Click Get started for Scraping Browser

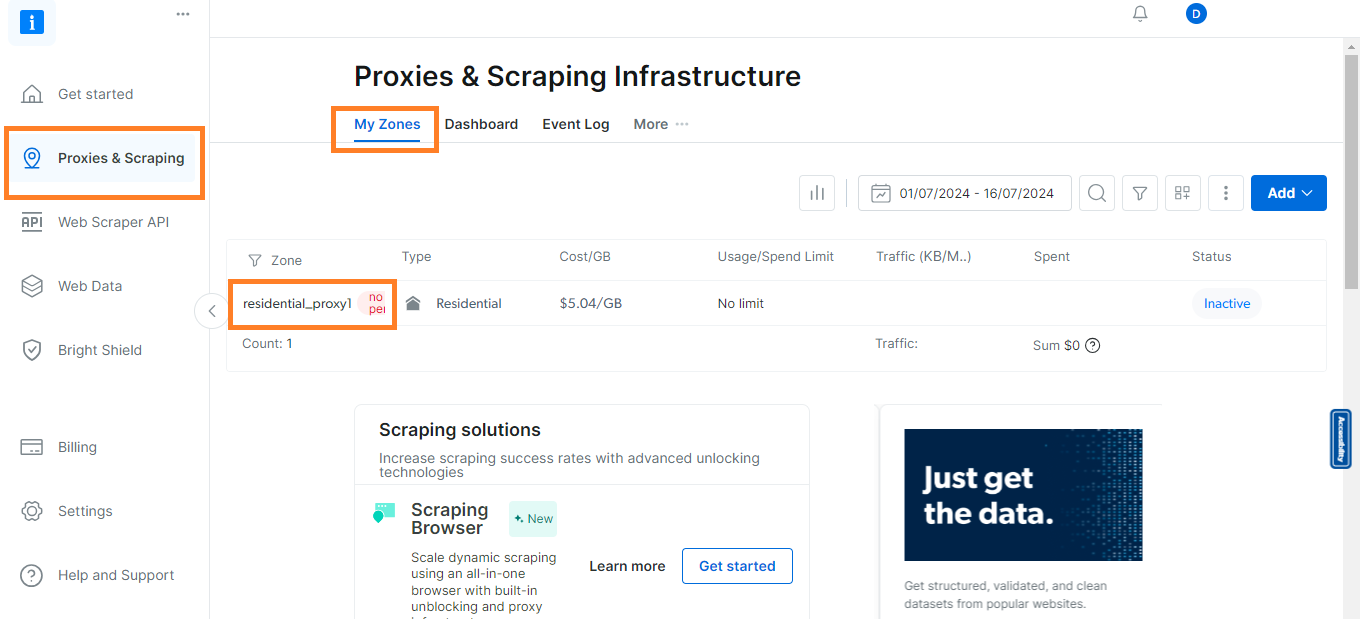(737, 566)
